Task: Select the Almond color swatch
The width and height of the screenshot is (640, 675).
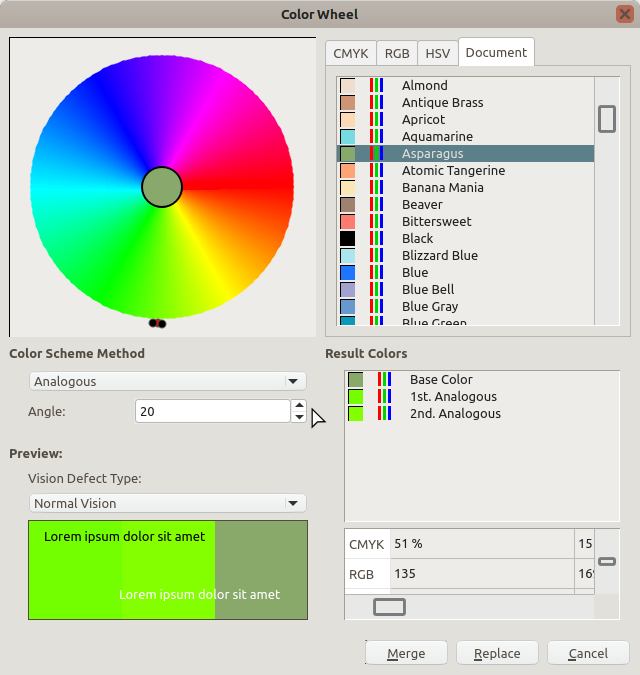Action: tap(424, 86)
